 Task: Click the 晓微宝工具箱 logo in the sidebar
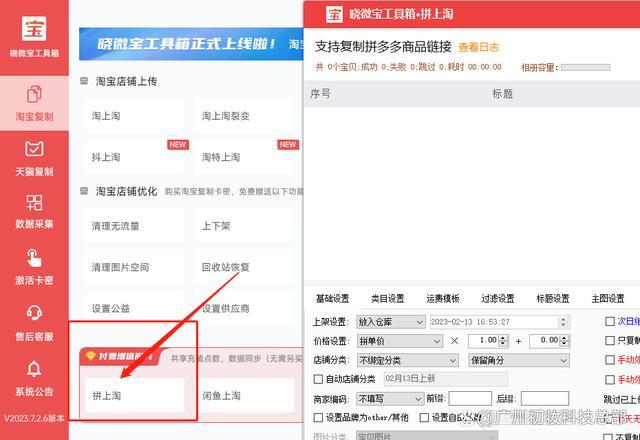click(34, 29)
